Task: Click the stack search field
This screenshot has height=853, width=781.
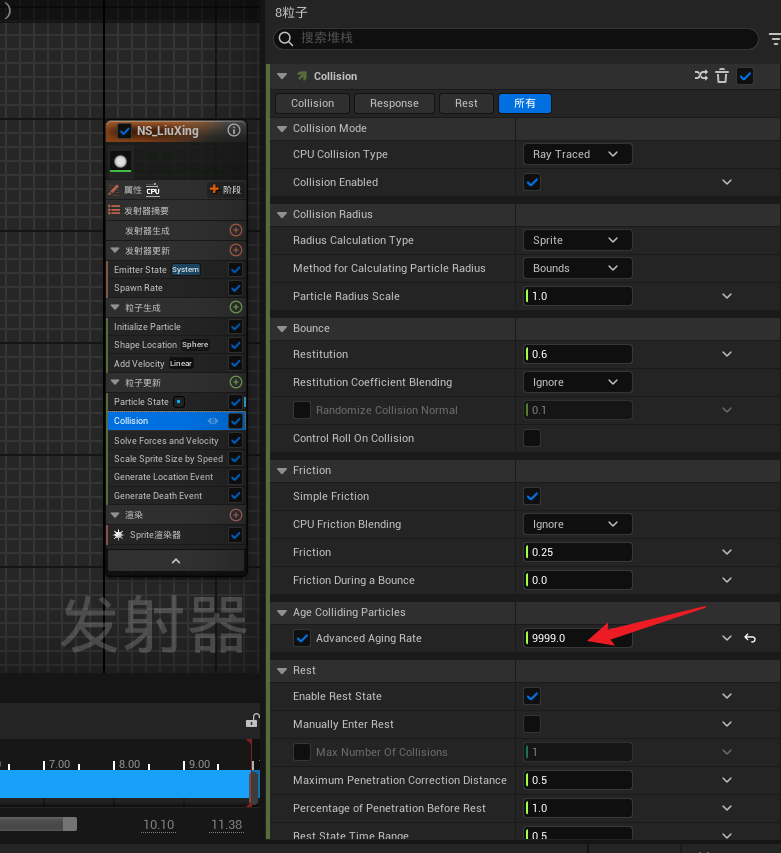Action: point(516,39)
